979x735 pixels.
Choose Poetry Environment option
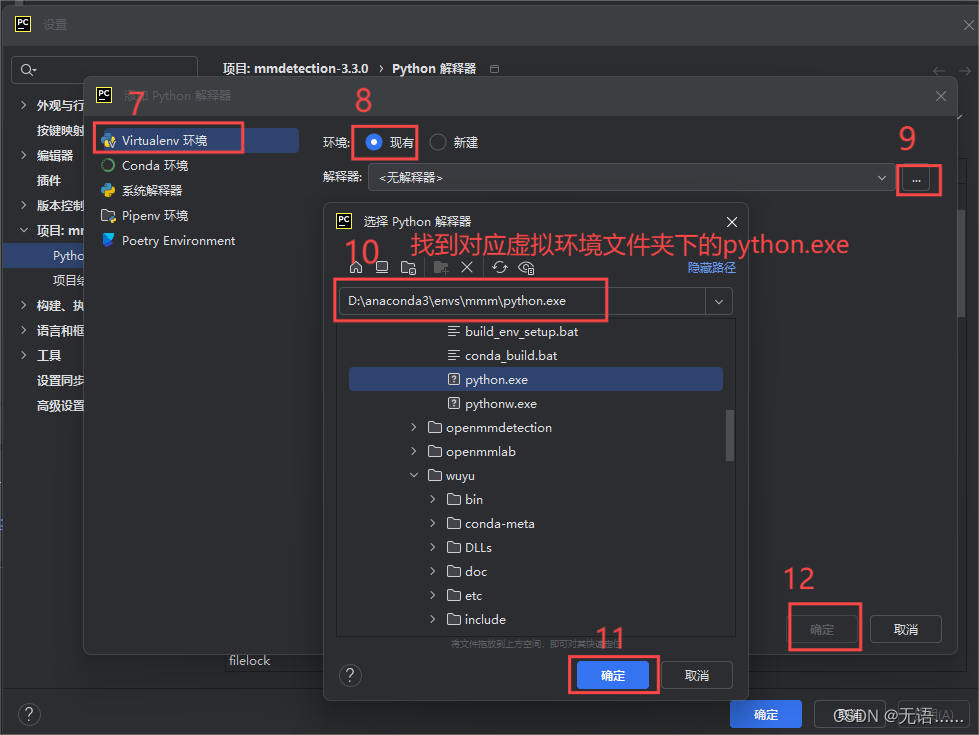click(178, 240)
